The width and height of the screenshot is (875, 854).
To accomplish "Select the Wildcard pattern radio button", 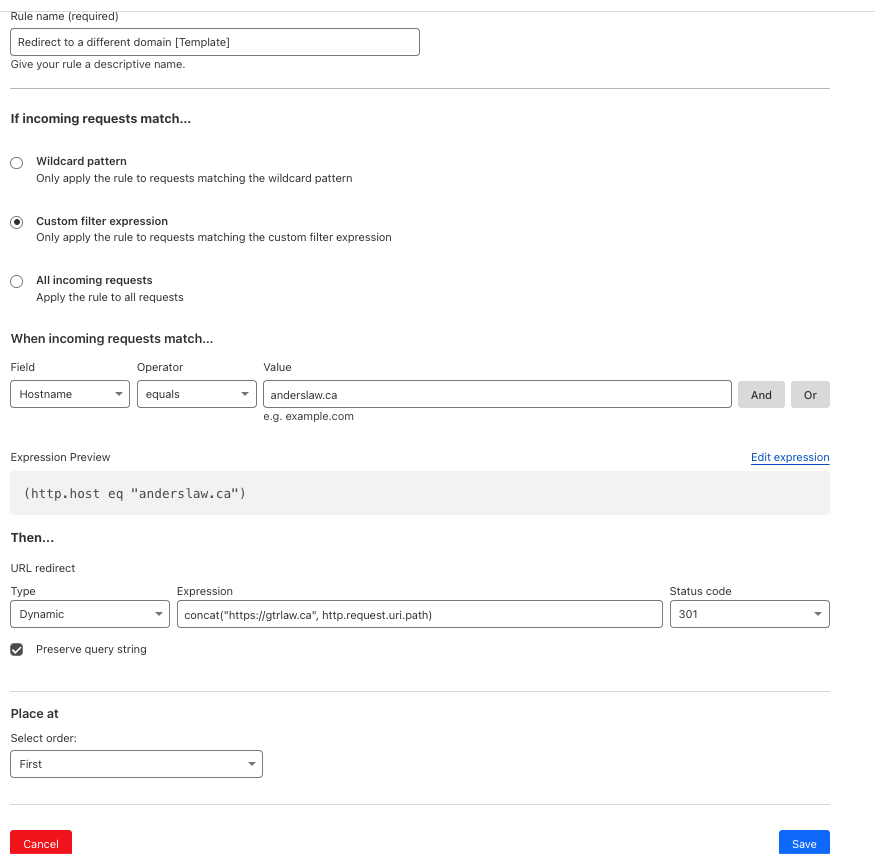I will [17, 163].
